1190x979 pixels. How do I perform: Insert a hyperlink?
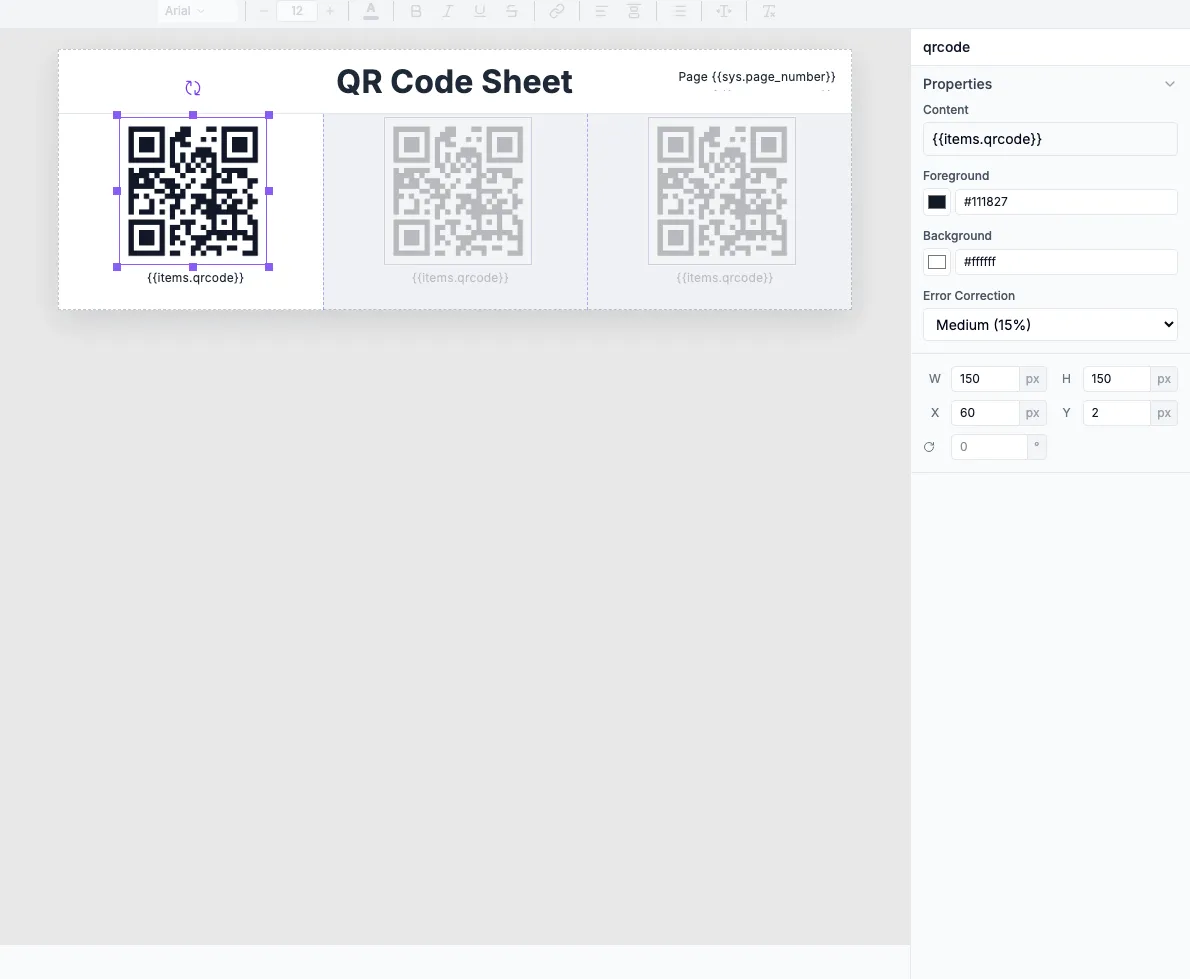click(557, 11)
